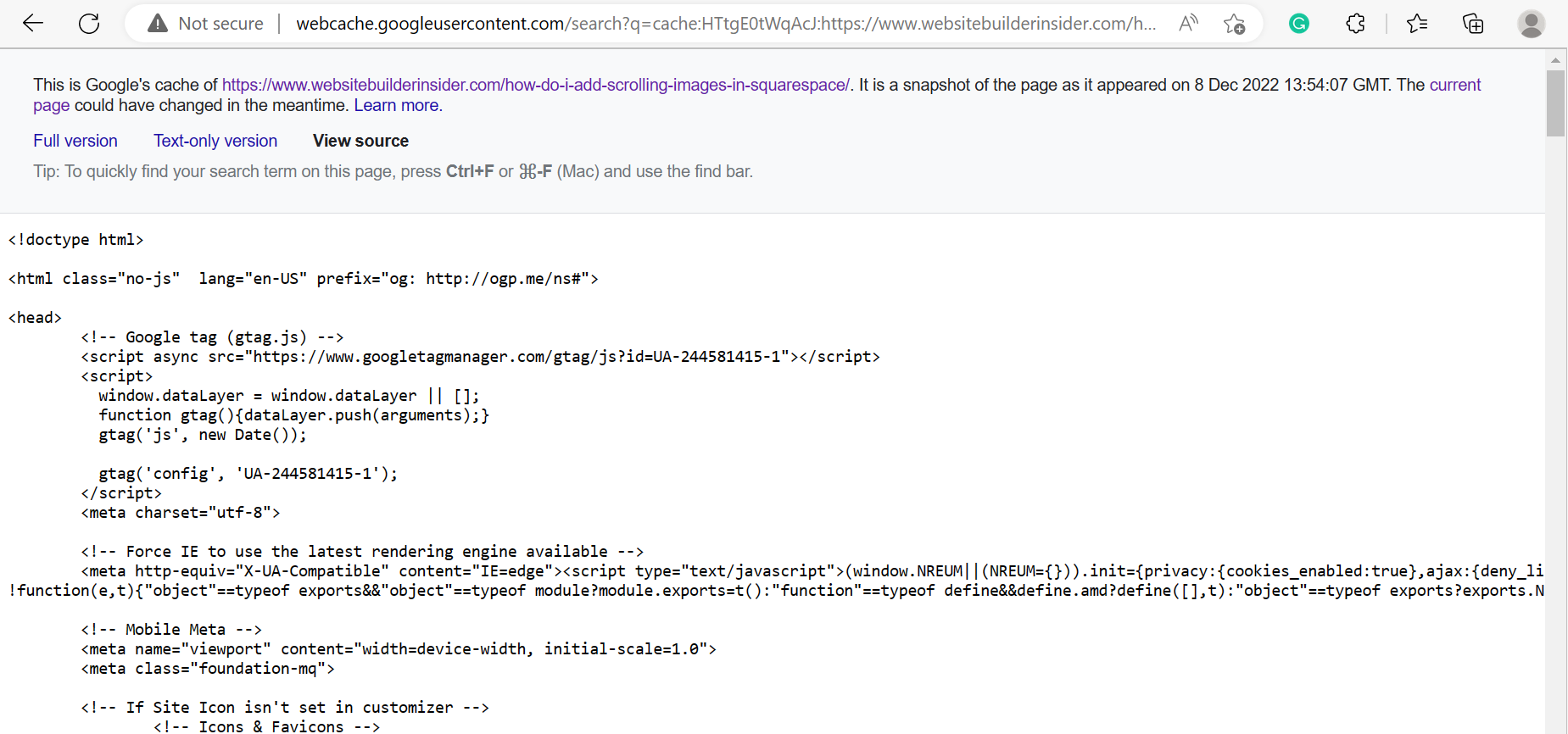Click the Not secure warning icon
Viewport: 1568px width, 734px height.
click(158, 23)
